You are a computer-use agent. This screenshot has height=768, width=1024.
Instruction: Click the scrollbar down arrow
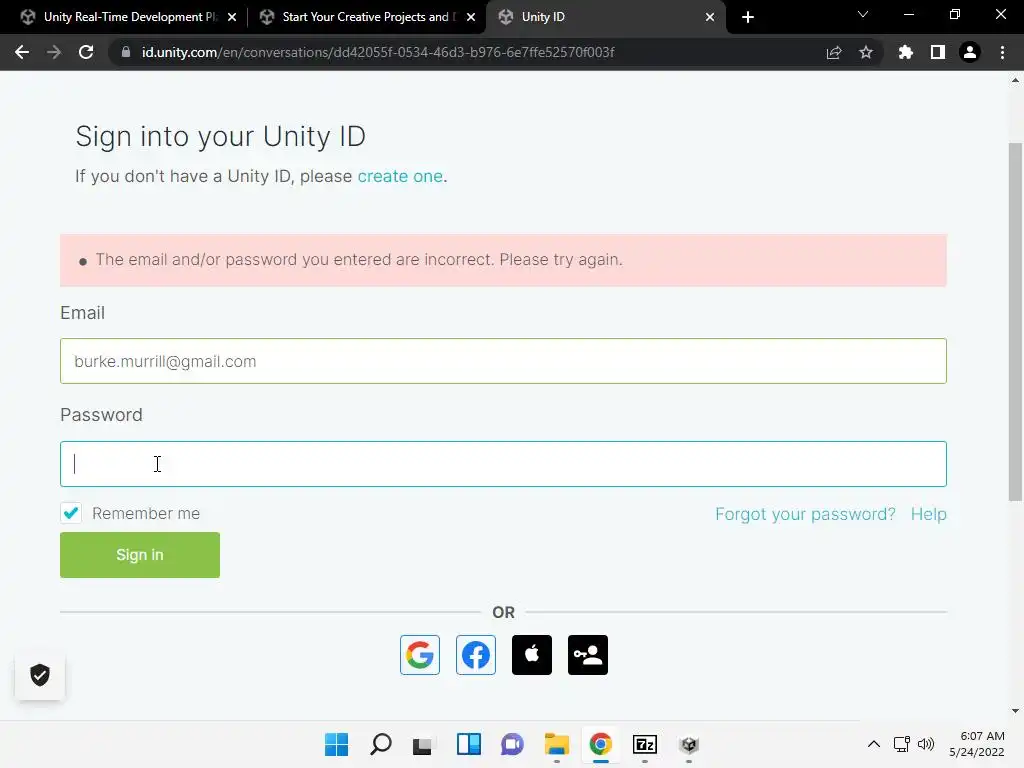(x=1015, y=711)
